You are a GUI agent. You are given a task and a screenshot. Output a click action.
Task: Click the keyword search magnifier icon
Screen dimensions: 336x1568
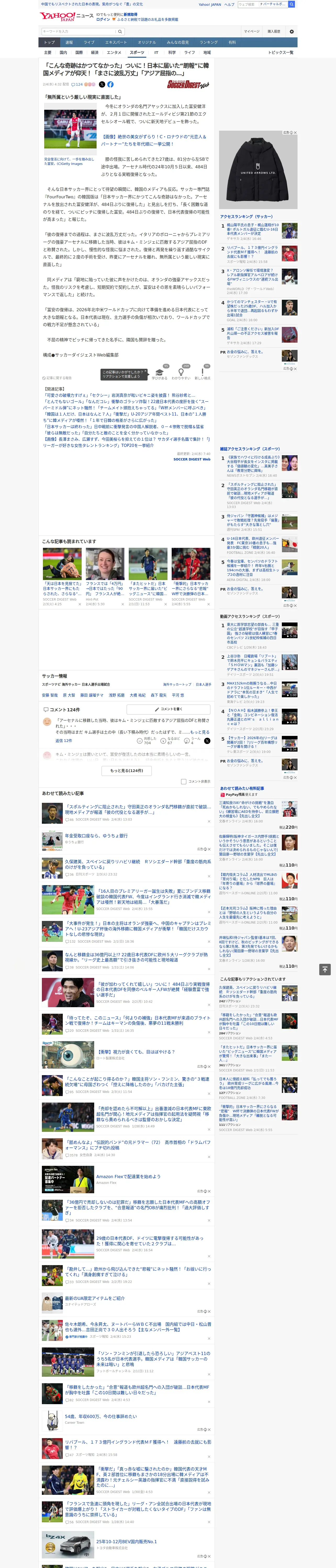click(120, 31)
